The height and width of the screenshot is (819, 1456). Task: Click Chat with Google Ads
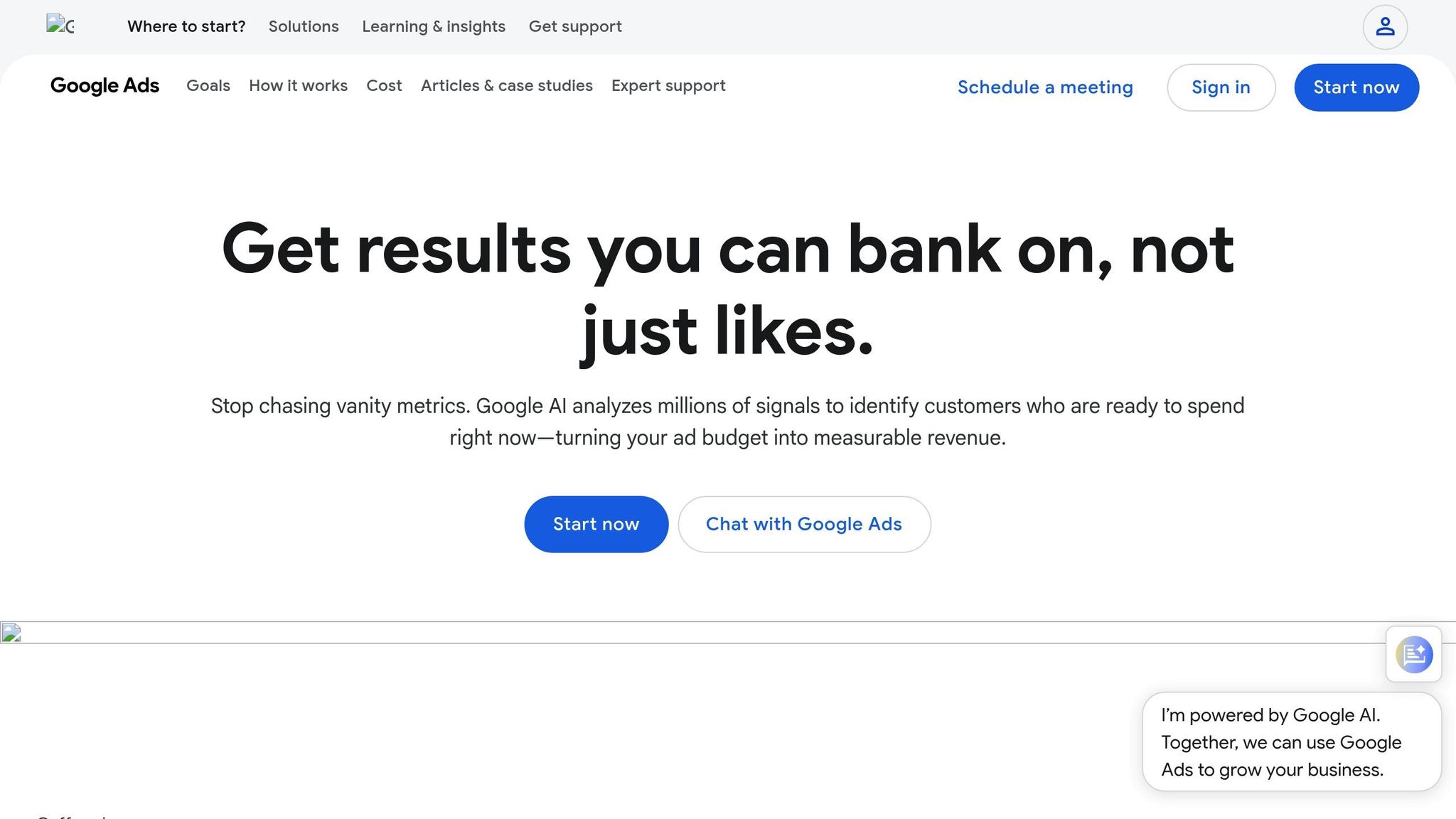click(804, 524)
